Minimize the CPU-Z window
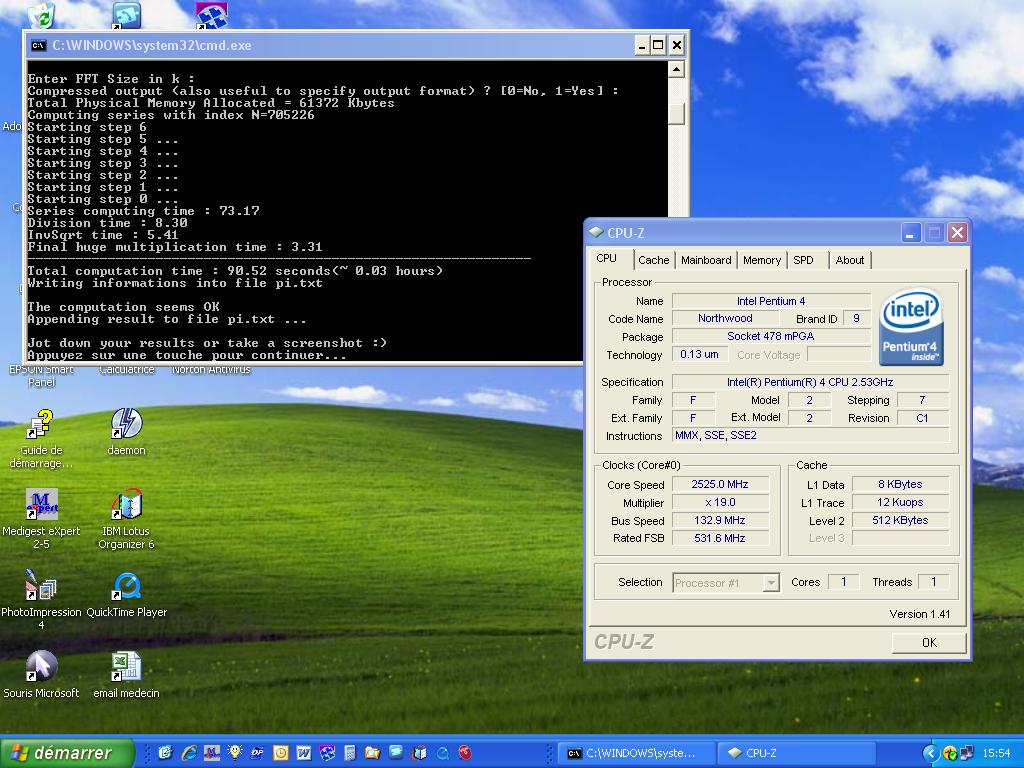1024x768 pixels. click(910, 232)
